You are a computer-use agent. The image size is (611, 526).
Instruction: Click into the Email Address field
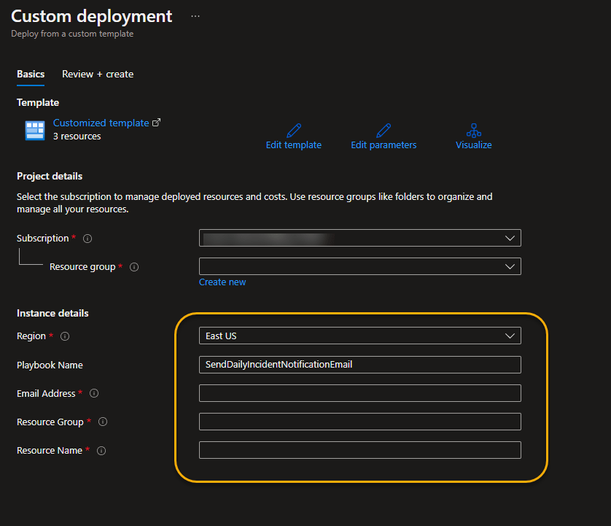click(360, 393)
